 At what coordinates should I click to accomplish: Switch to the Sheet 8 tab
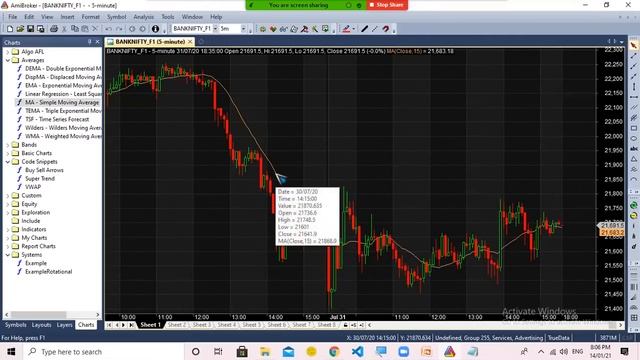(326, 325)
